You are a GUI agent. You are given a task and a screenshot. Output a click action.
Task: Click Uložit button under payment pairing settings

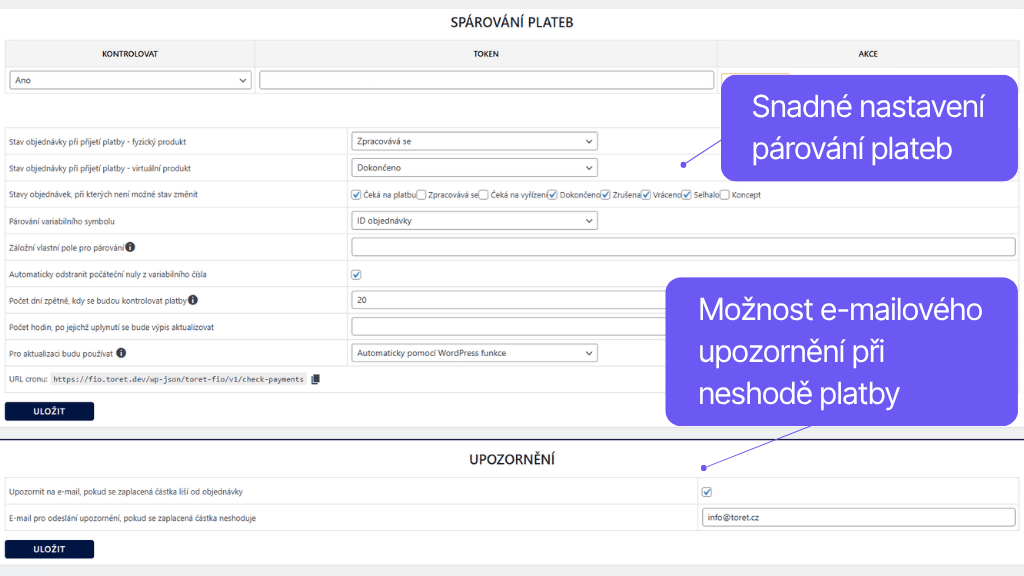coord(50,411)
